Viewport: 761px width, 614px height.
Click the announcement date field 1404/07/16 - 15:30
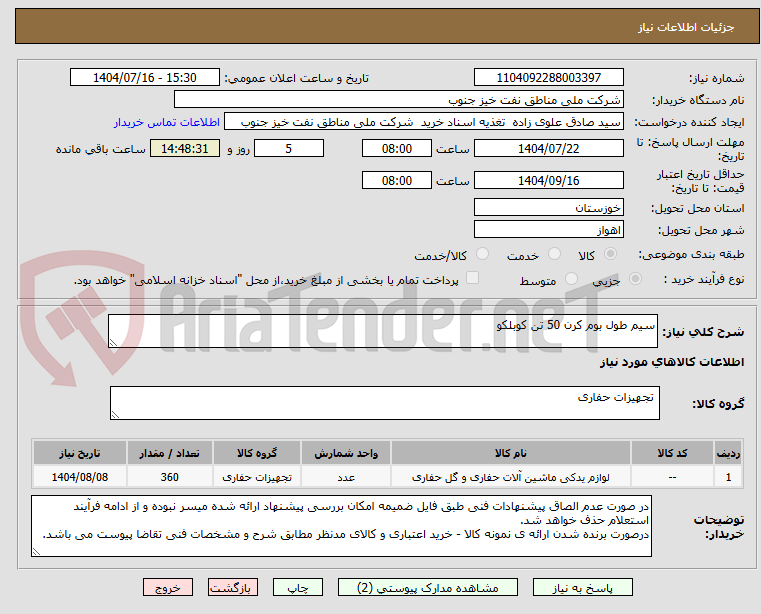pyautogui.click(x=145, y=78)
